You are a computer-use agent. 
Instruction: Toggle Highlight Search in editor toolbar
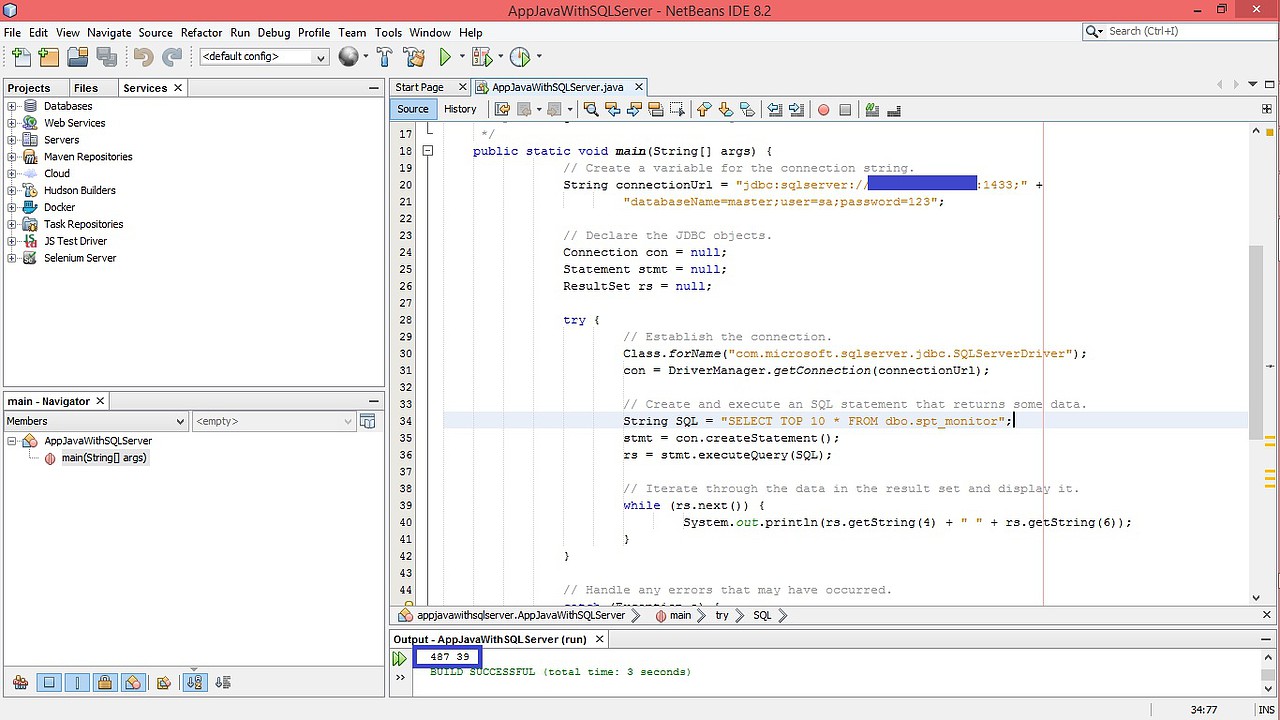(656, 109)
